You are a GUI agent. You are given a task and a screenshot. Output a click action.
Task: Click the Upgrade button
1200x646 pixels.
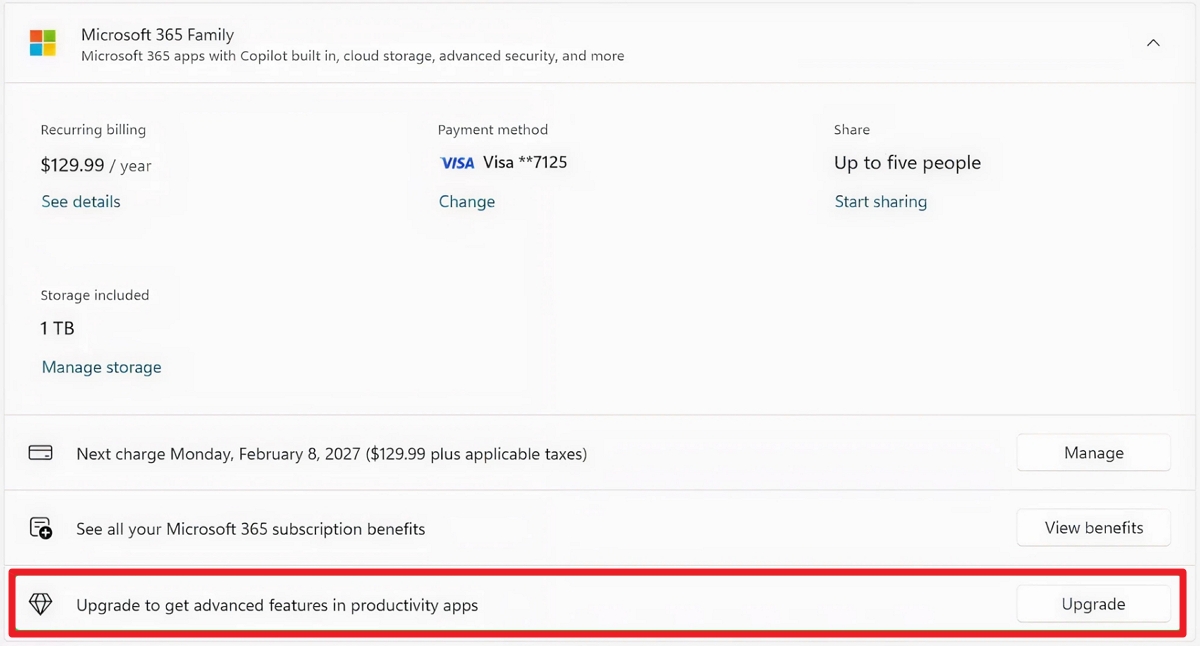pyautogui.click(x=1093, y=604)
